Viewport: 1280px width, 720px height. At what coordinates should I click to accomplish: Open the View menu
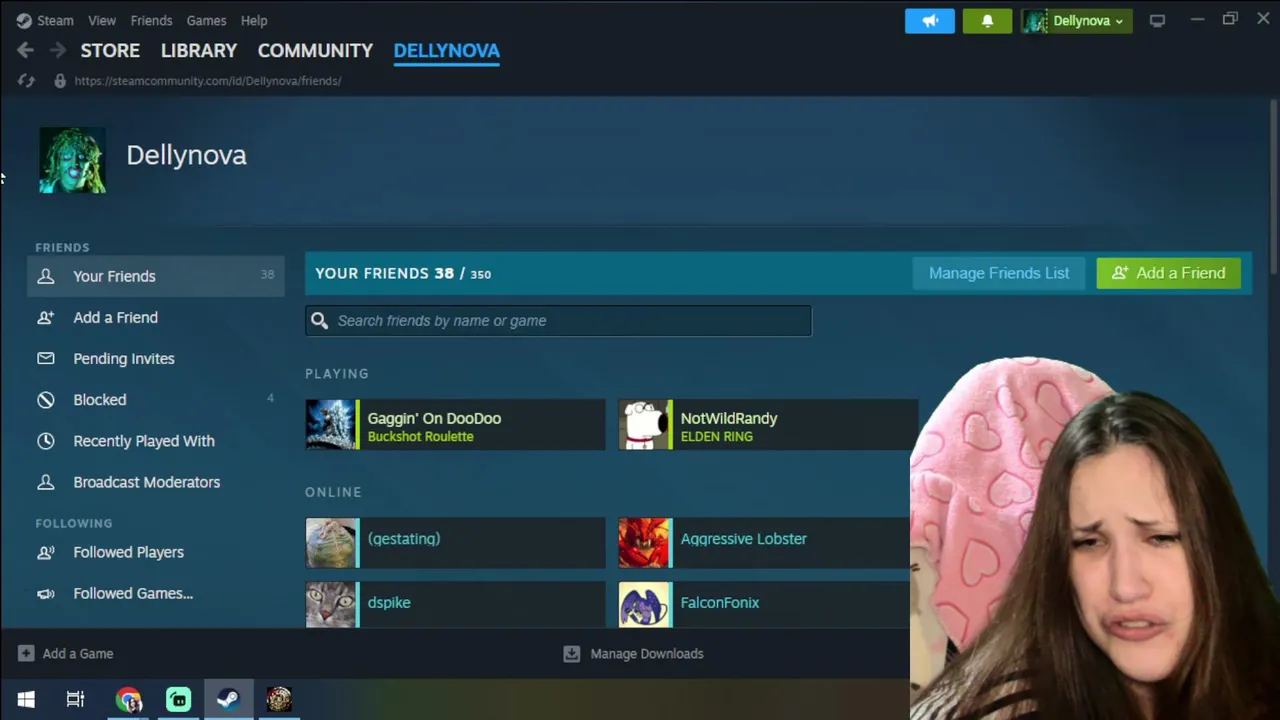coord(102,20)
